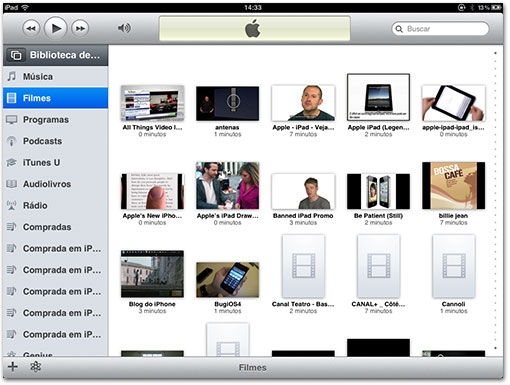Click the TV screen icon beside Programas

point(12,120)
